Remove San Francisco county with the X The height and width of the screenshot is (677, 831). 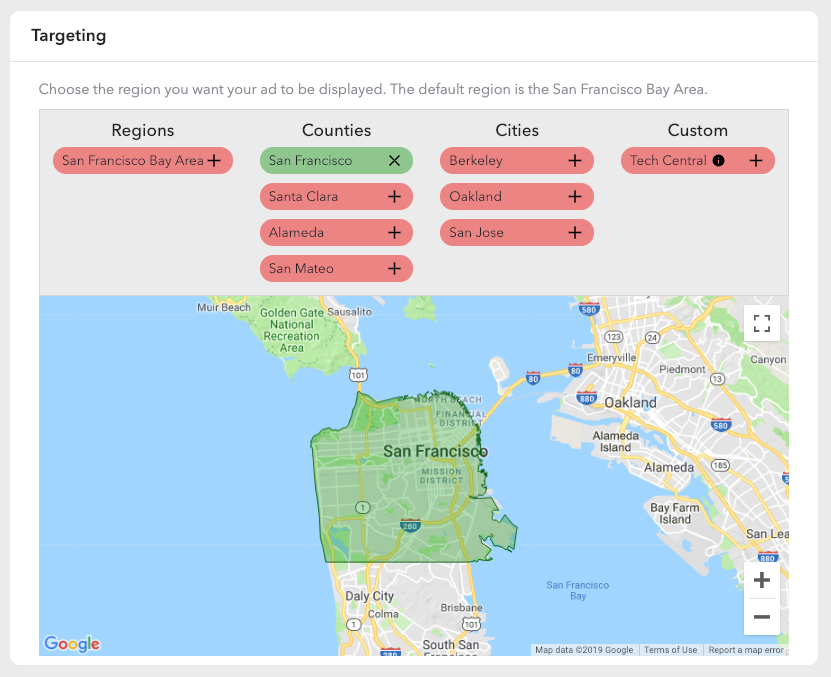pyautogui.click(x=394, y=161)
